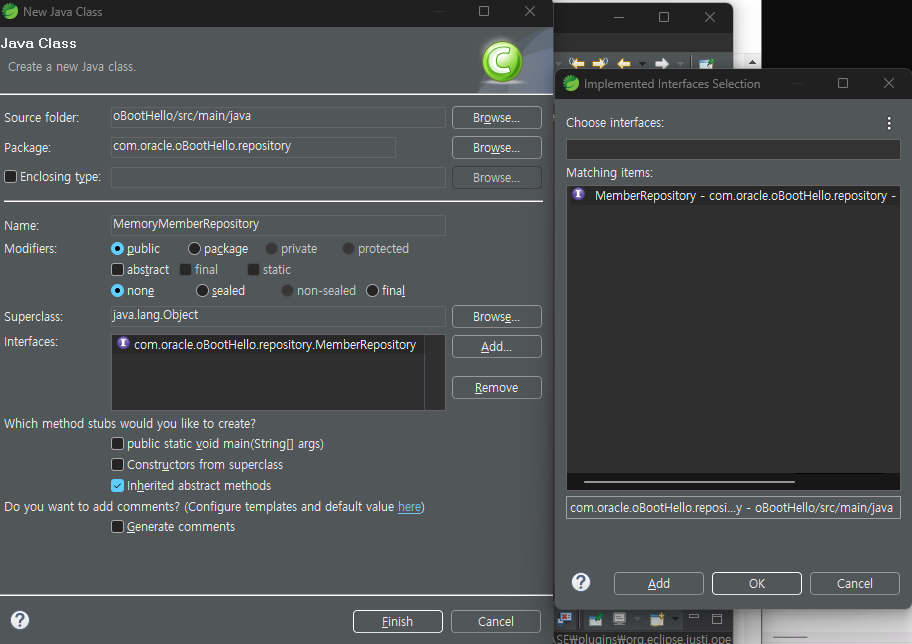912x644 pixels.
Task: Click the Forward navigation arrow in Eclipse toolbar
Action: coord(662,63)
